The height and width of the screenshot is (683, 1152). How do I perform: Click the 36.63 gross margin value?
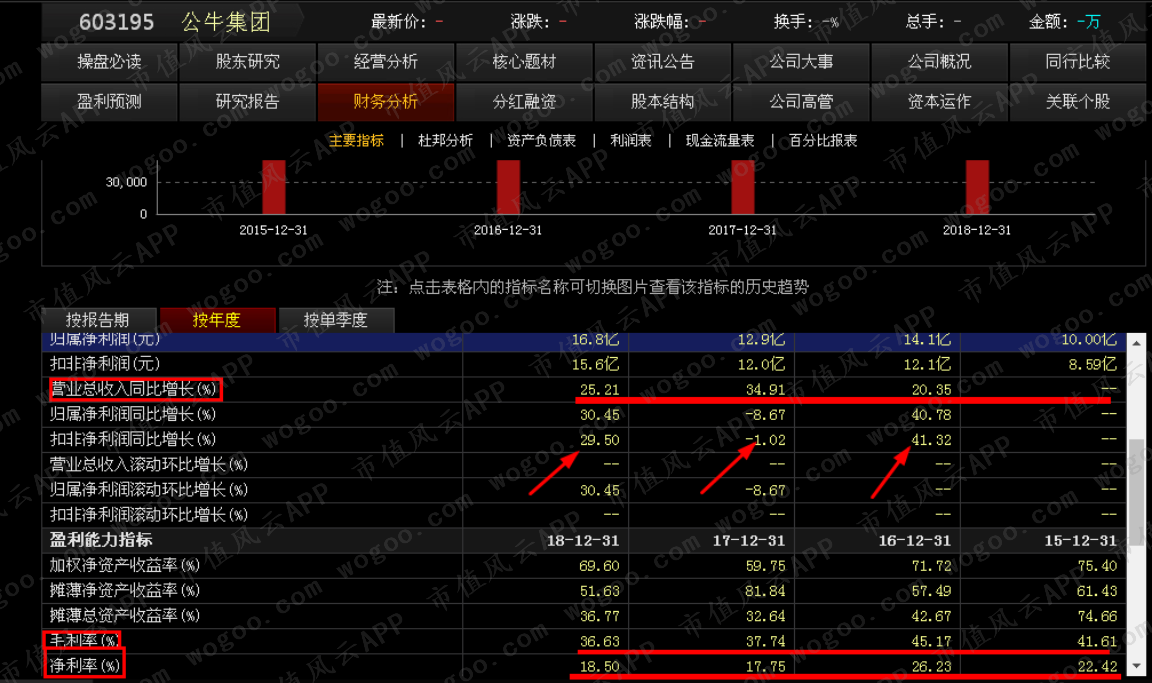pyautogui.click(x=600, y=641)
